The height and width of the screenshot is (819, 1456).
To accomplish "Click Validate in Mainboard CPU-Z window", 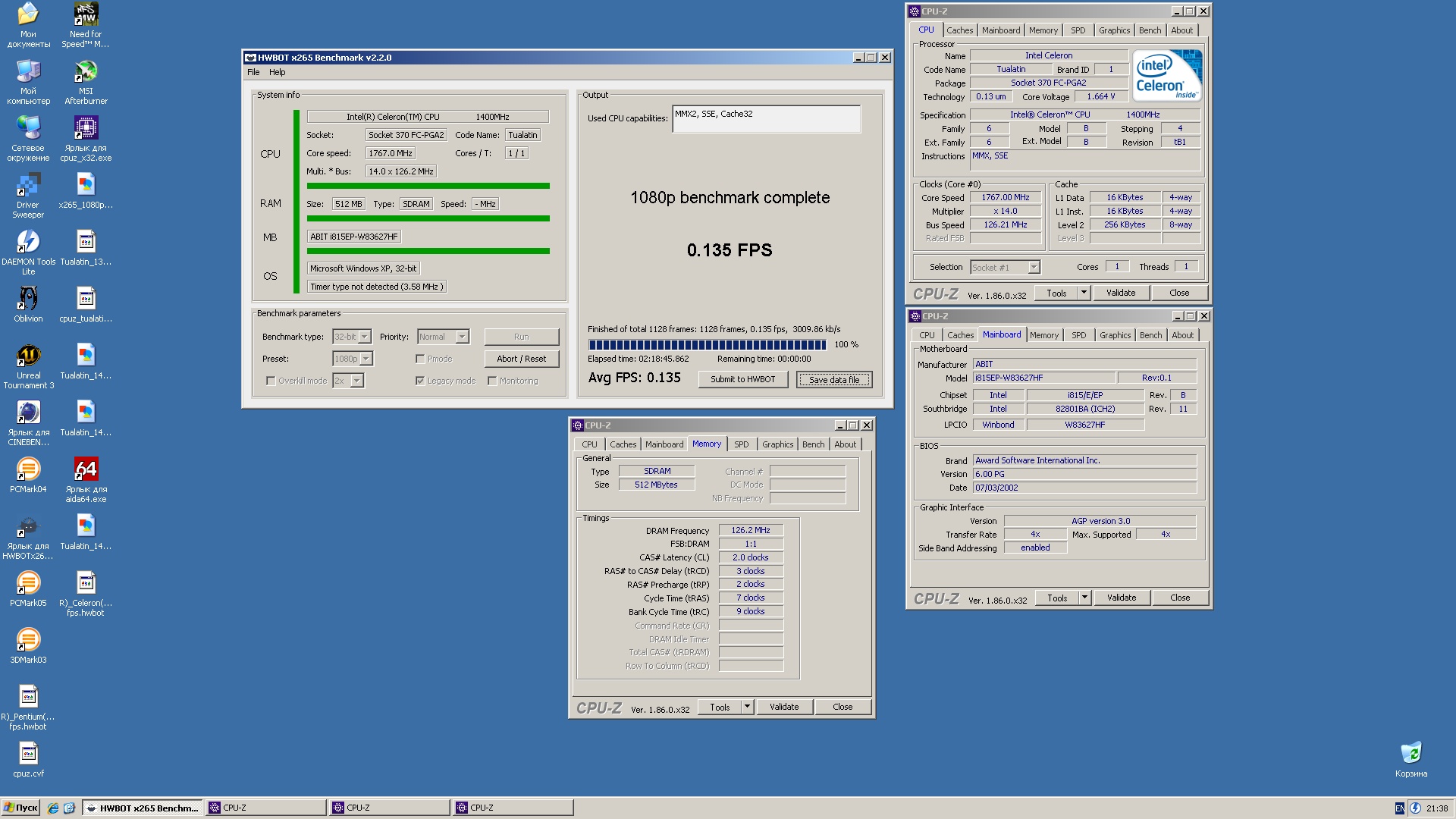I will (1122, 598).
